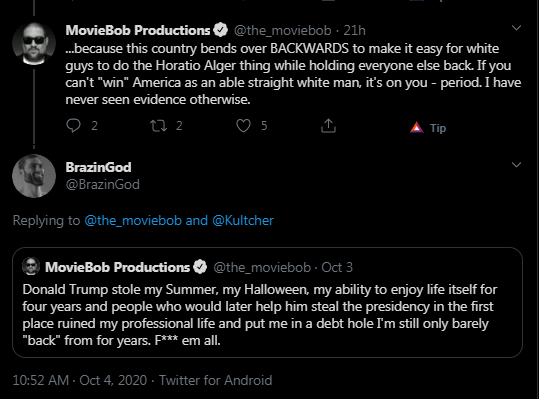Click the small avatar in quoted tweet

[31, 267]
